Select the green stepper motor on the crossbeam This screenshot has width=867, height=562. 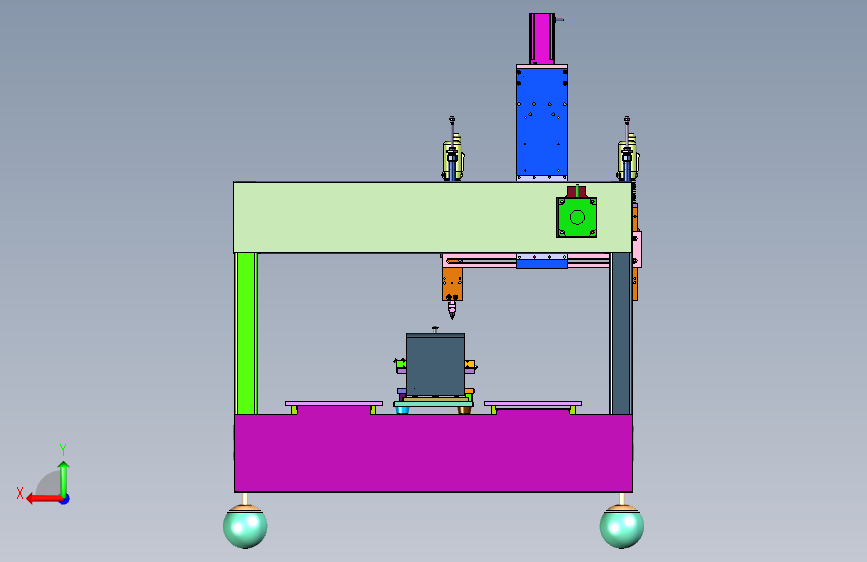[576, 217]
